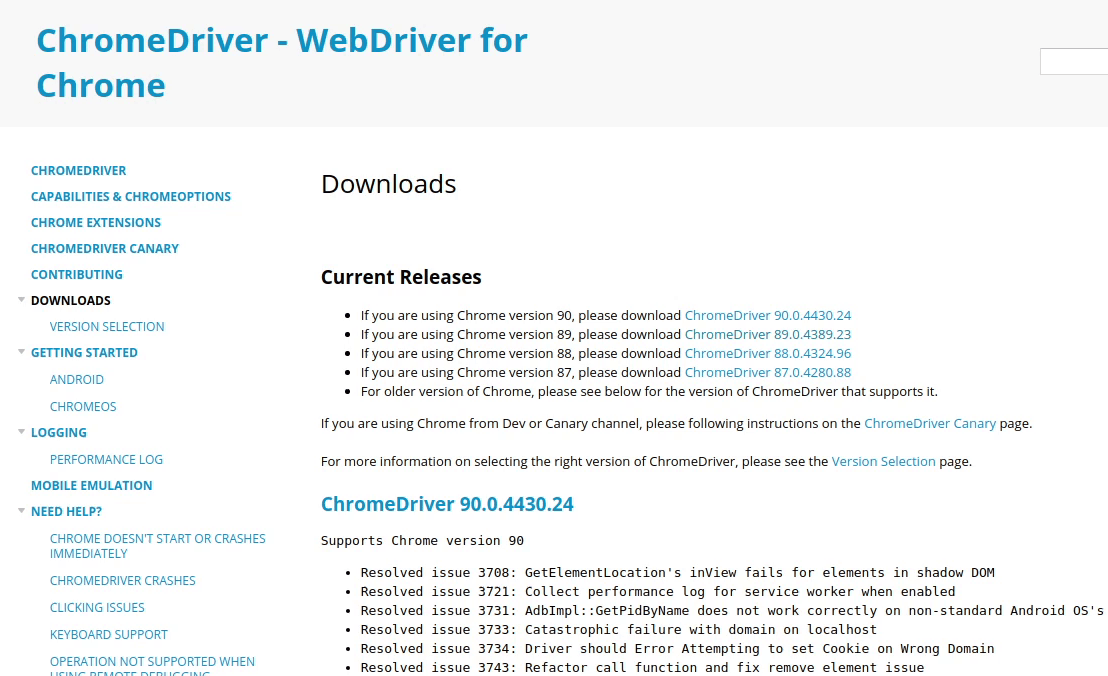Collapse the LOGGING section
The image size is (1108, 676).
pos(21,432)
